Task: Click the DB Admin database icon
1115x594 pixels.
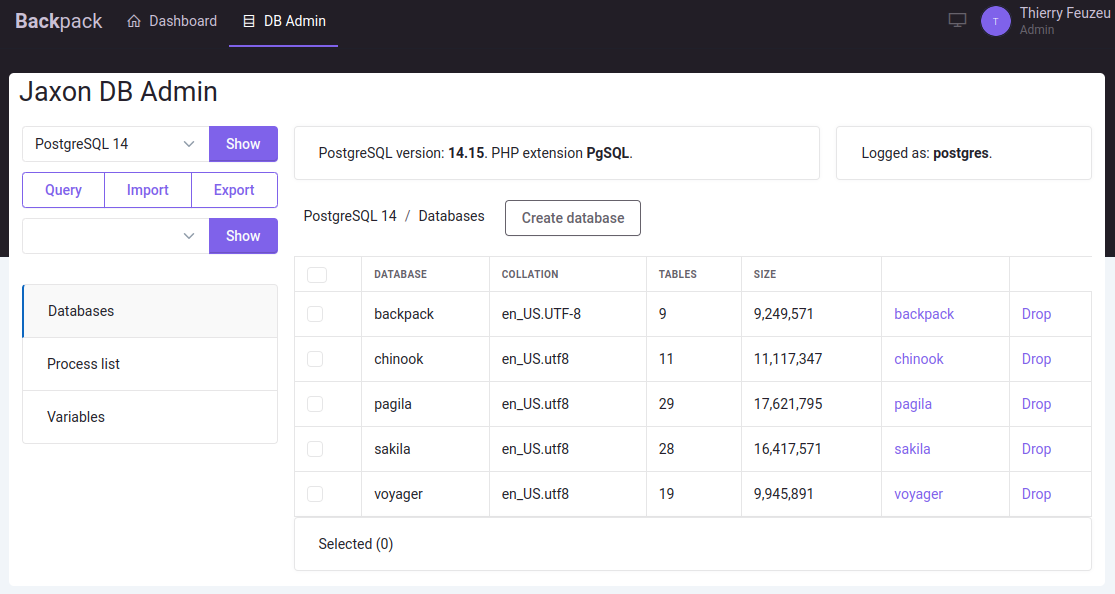Action: tap(249, 21)
